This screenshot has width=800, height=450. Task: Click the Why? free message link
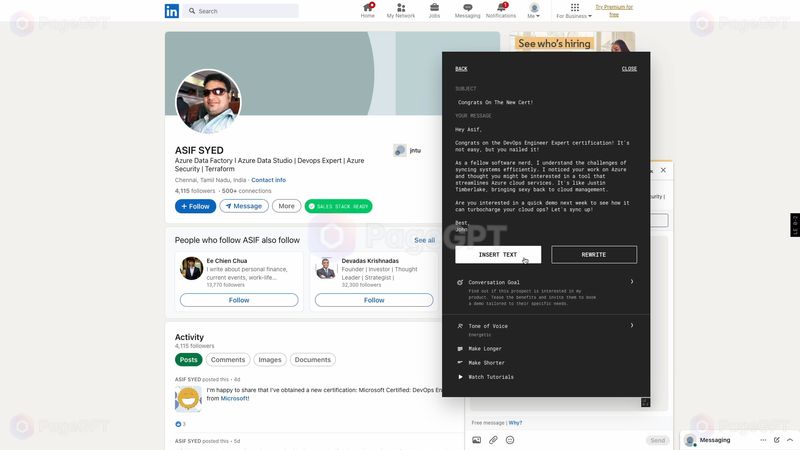pyautogui.click(x=515, y=423)
